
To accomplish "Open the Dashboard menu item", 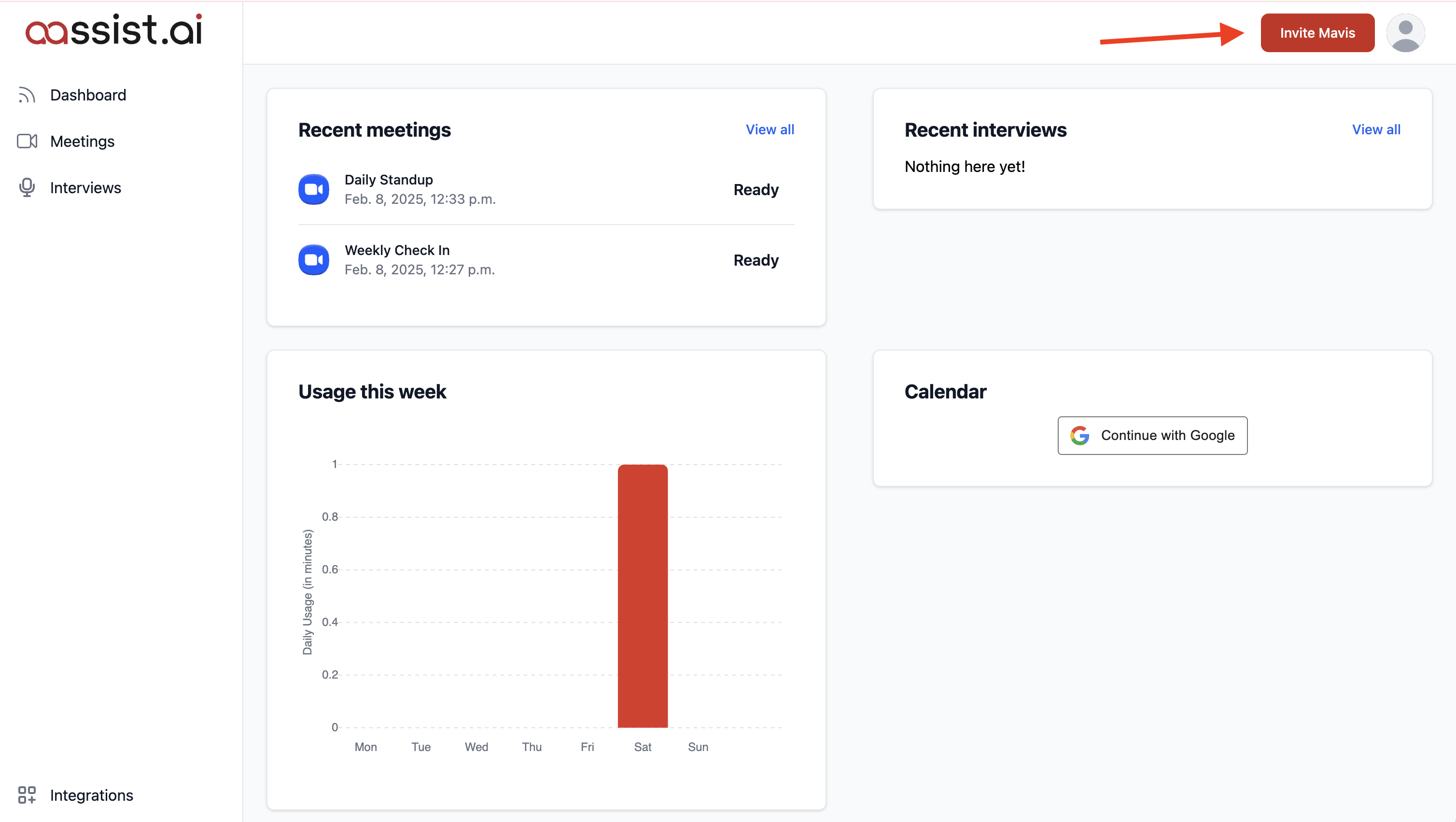I will (88, 95).
